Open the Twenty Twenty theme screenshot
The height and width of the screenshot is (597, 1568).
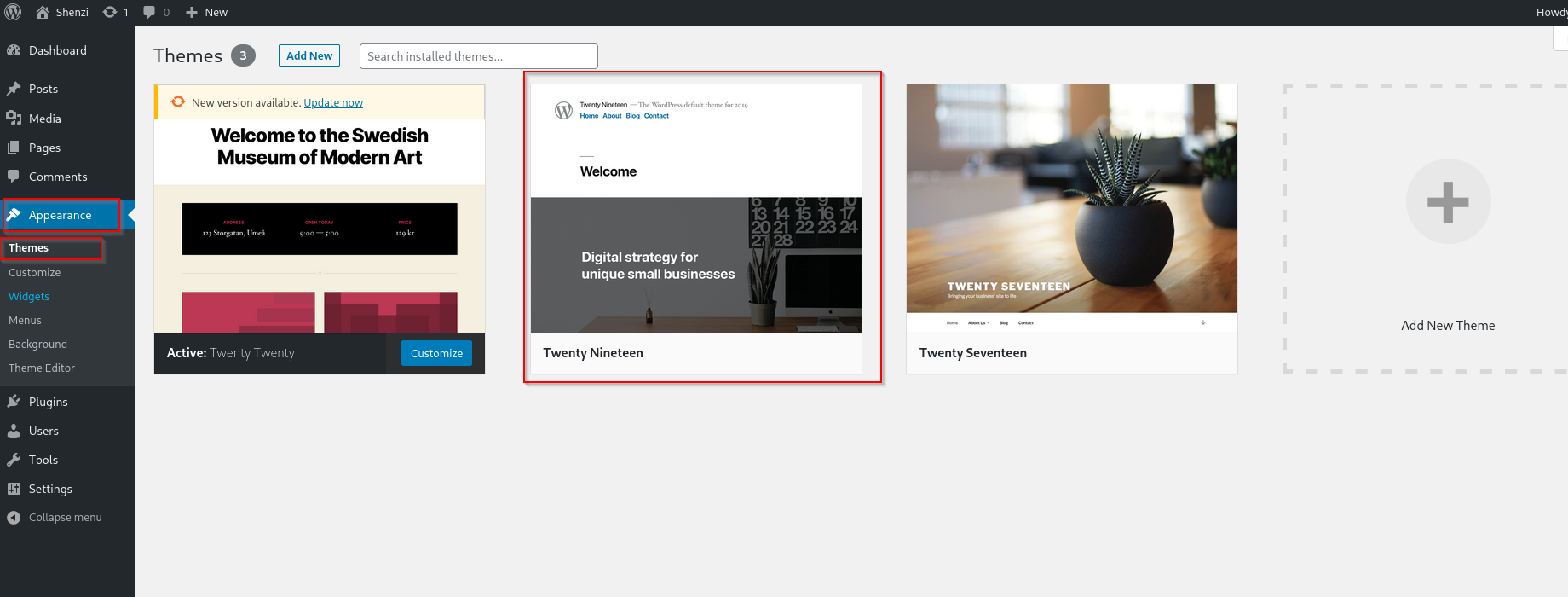320,226
